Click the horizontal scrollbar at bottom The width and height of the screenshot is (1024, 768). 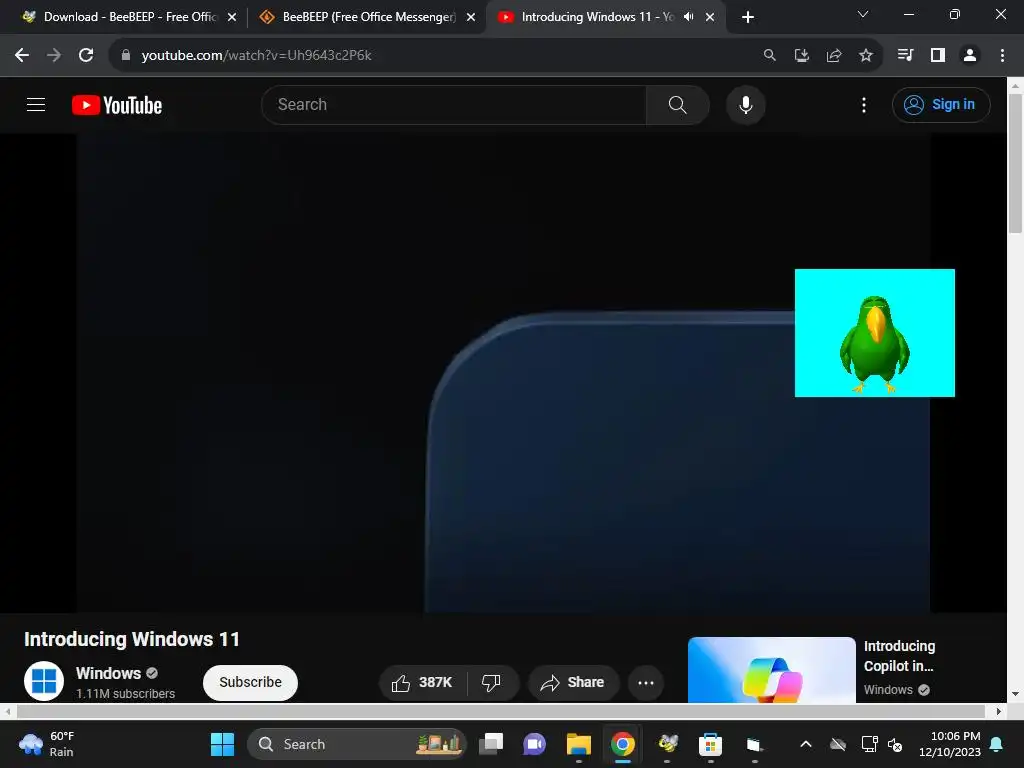pyautogui.click(x=500, y=711)
